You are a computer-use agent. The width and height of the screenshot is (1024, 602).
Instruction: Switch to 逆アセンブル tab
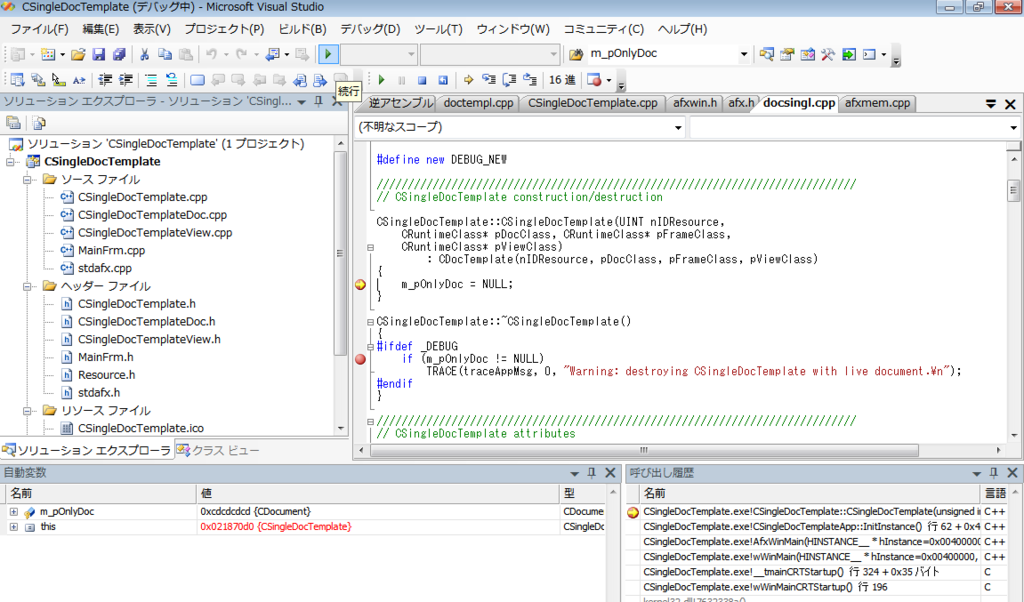(400, 103)
